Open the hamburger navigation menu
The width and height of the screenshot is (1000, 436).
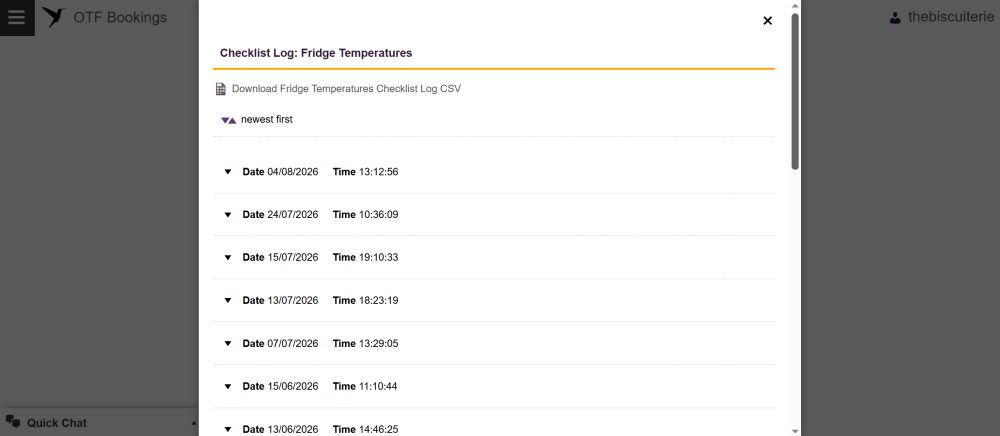click(x=17, y=17)
